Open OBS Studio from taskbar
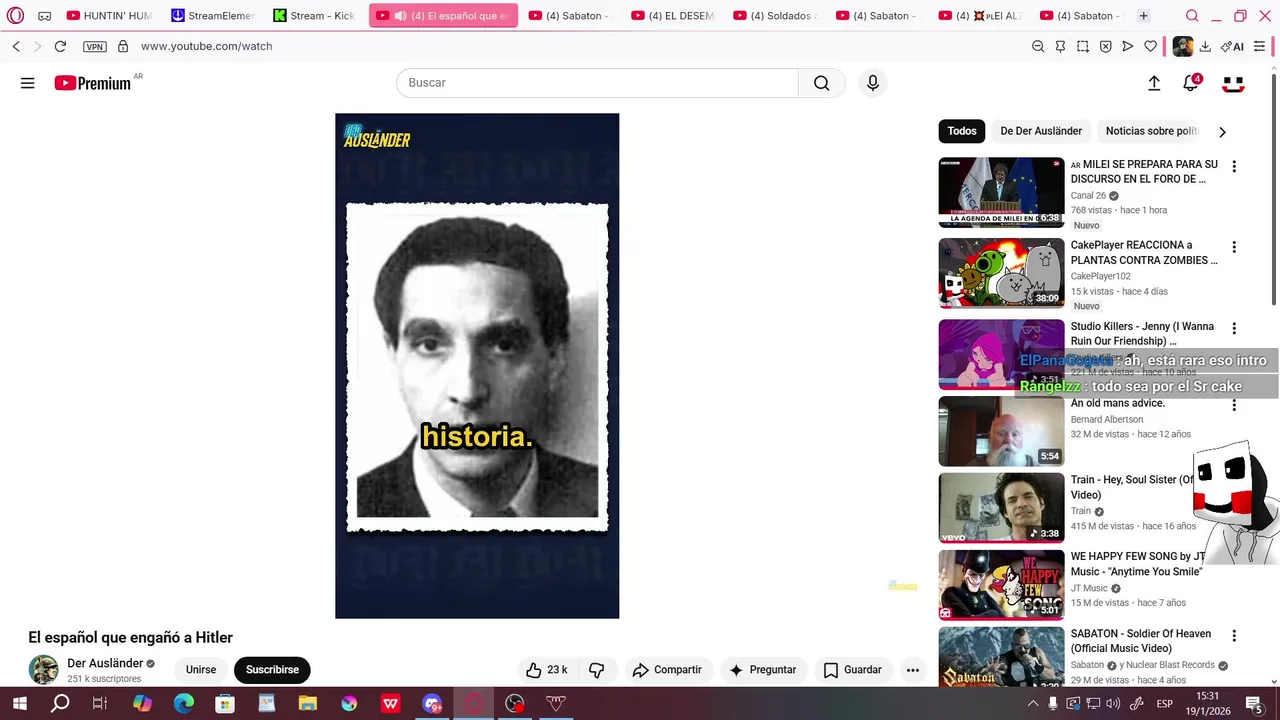The width and height of the screenshot is (1280, 720). [515, 704]
